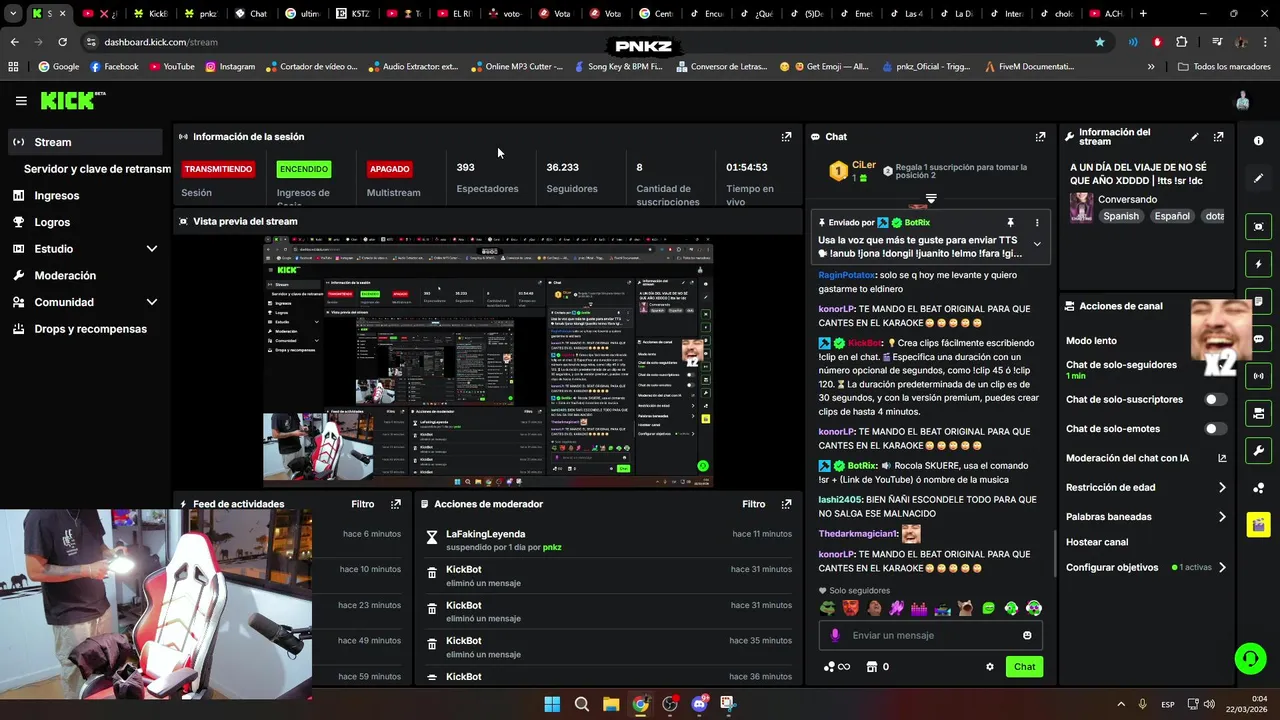This screenshot has width=1280, height=720.
Task: Click the Español tag
Action: tap(1173, 216)
